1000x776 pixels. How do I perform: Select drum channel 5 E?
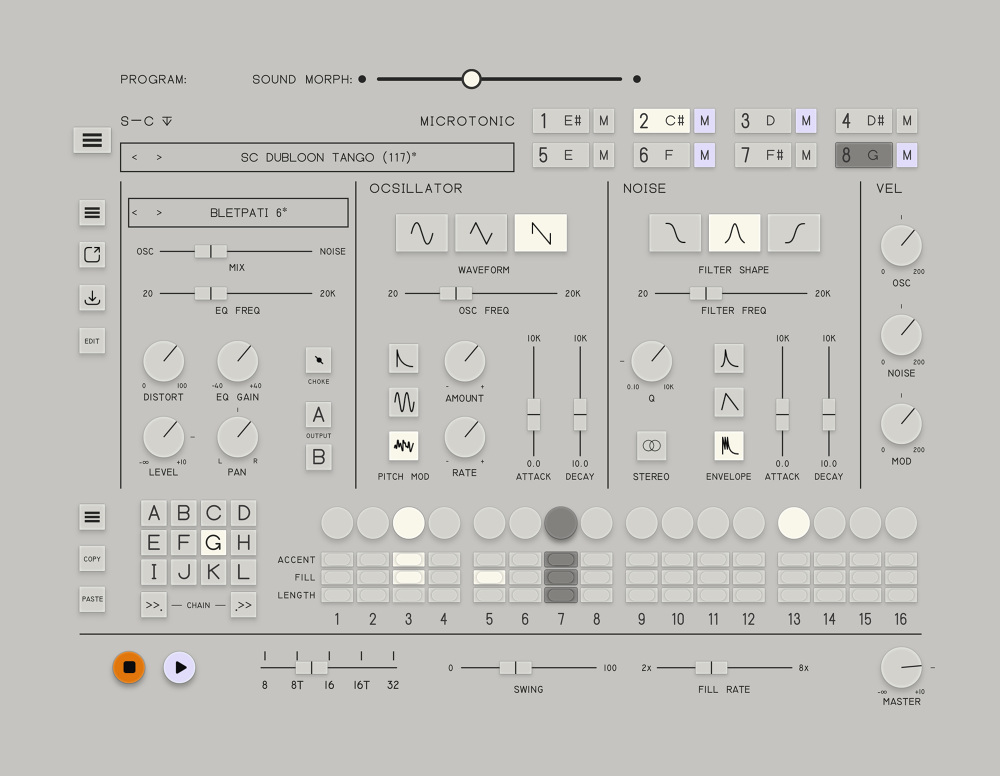(560, 155)
